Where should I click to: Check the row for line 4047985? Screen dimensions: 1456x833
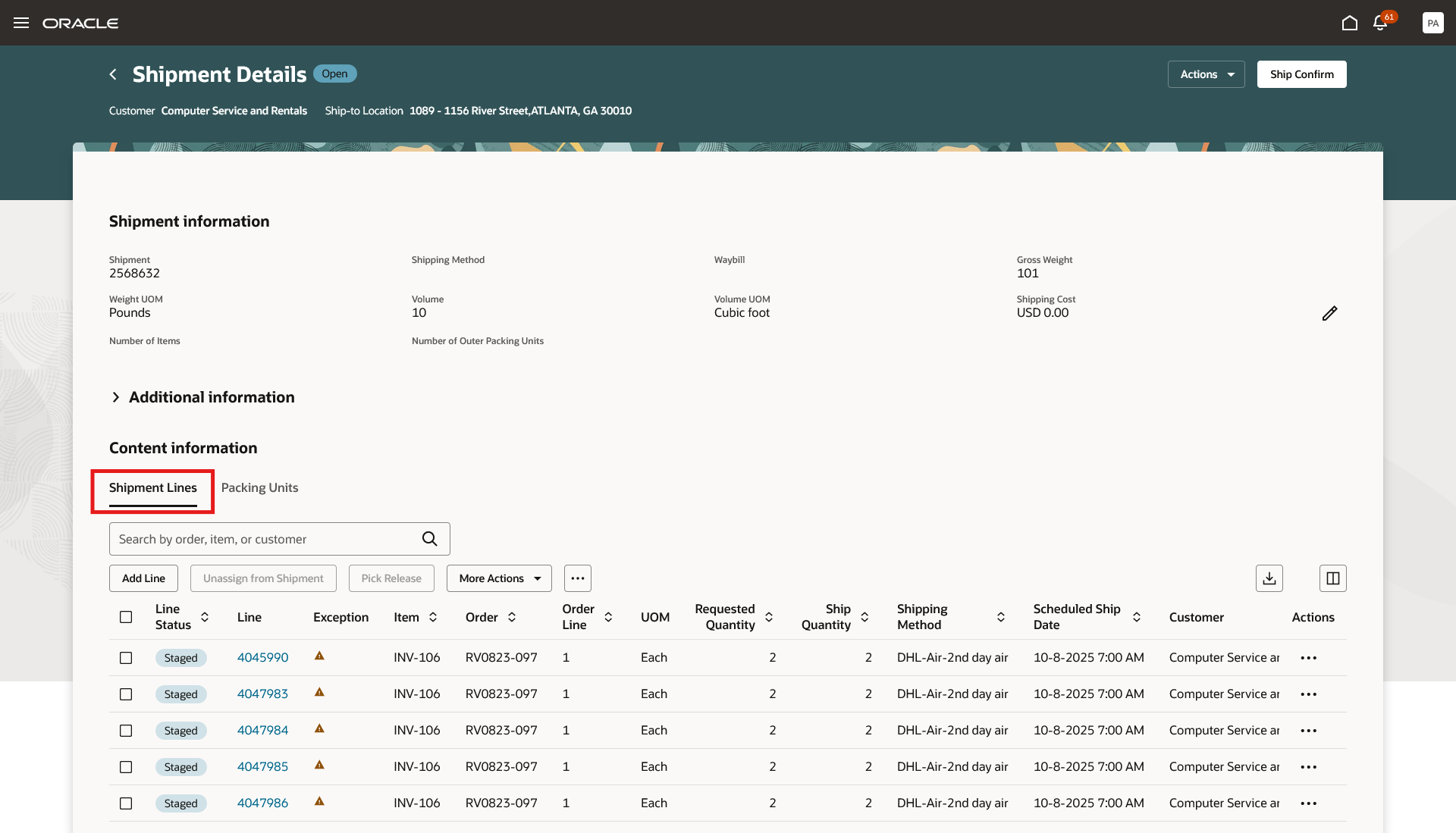tap(126, 767)
